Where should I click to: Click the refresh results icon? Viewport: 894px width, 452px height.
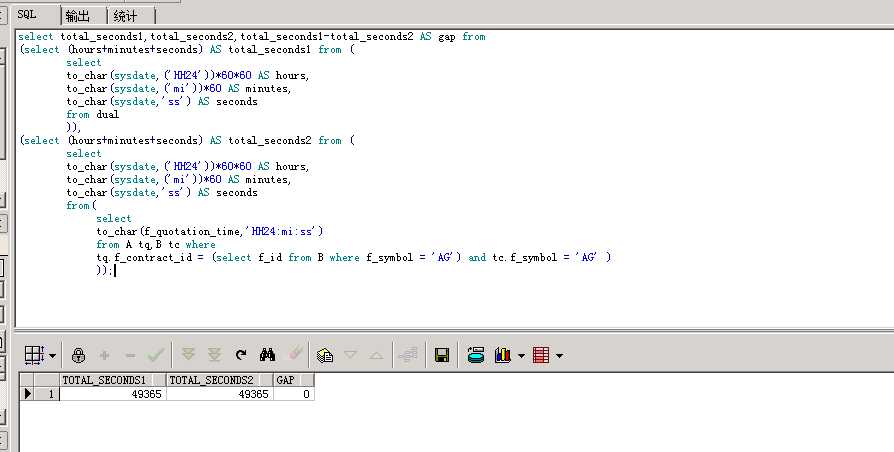pyautogui.click(x=241, y=355)
